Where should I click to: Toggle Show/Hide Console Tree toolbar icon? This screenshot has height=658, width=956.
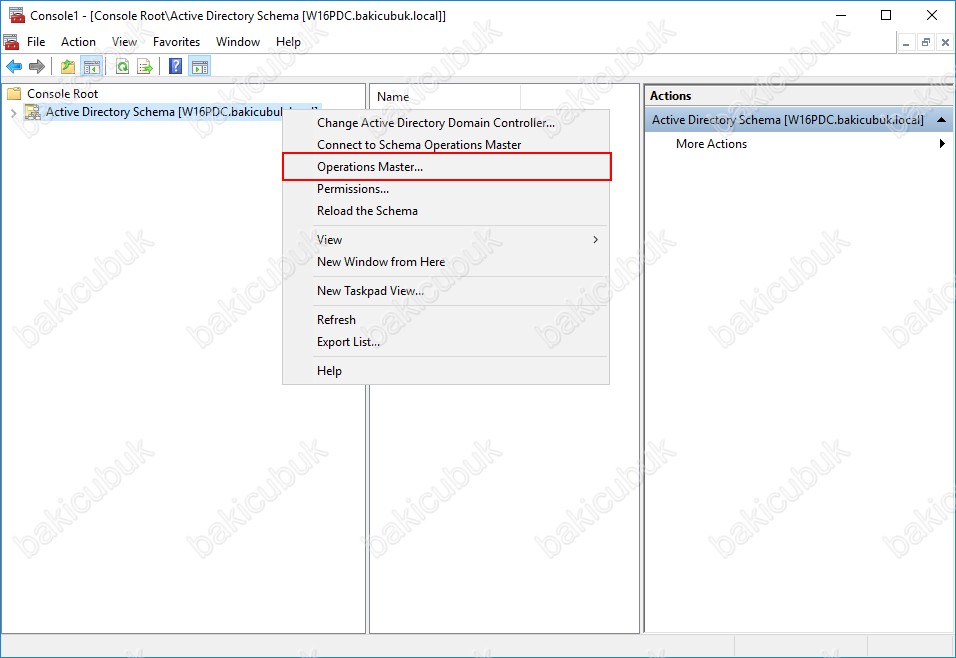click(x=91, y=66)
